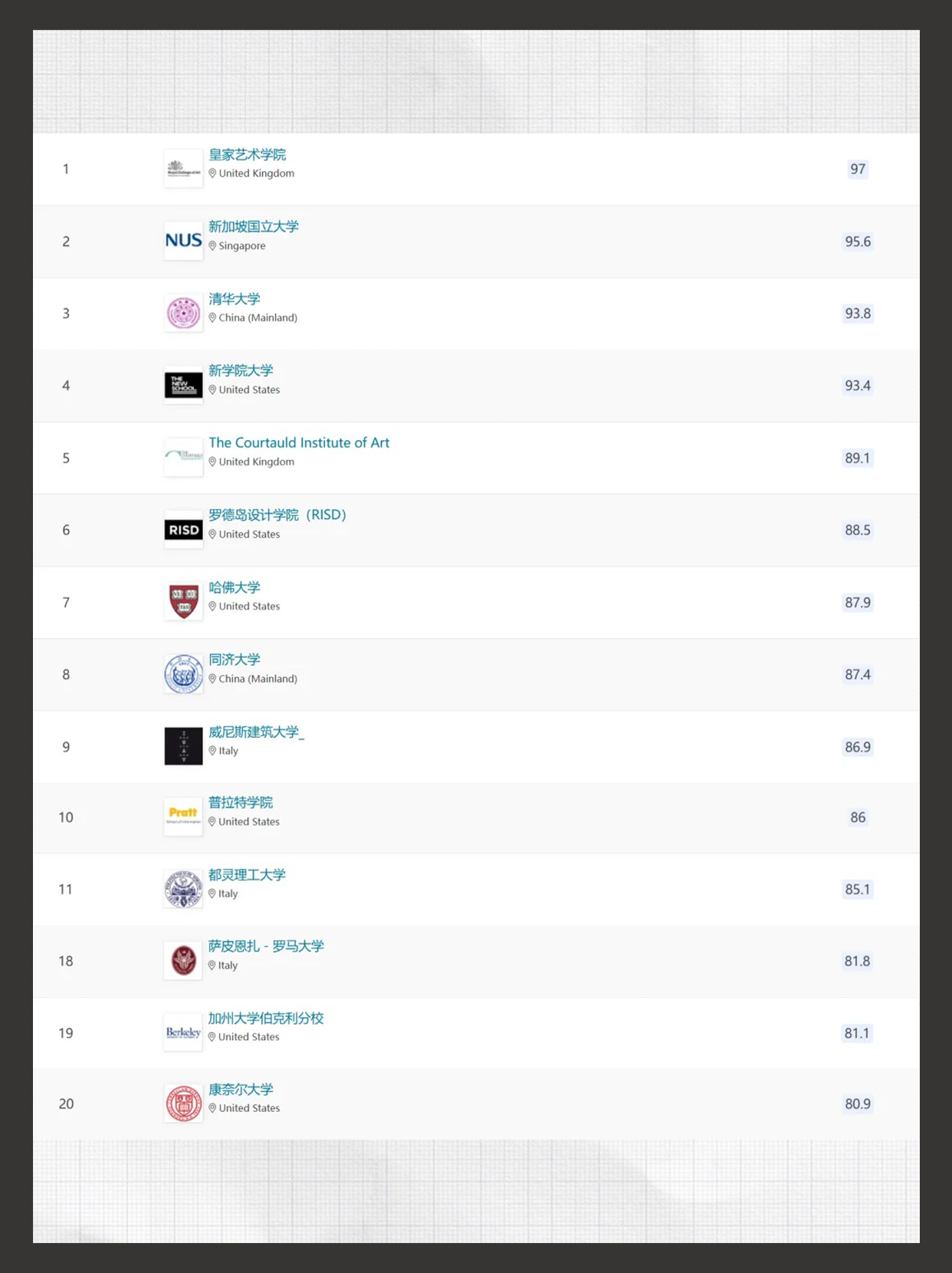Open The Courtauld Institute of Art link
The width and height of the screenshot is (952, 1273).
[299, 442]
